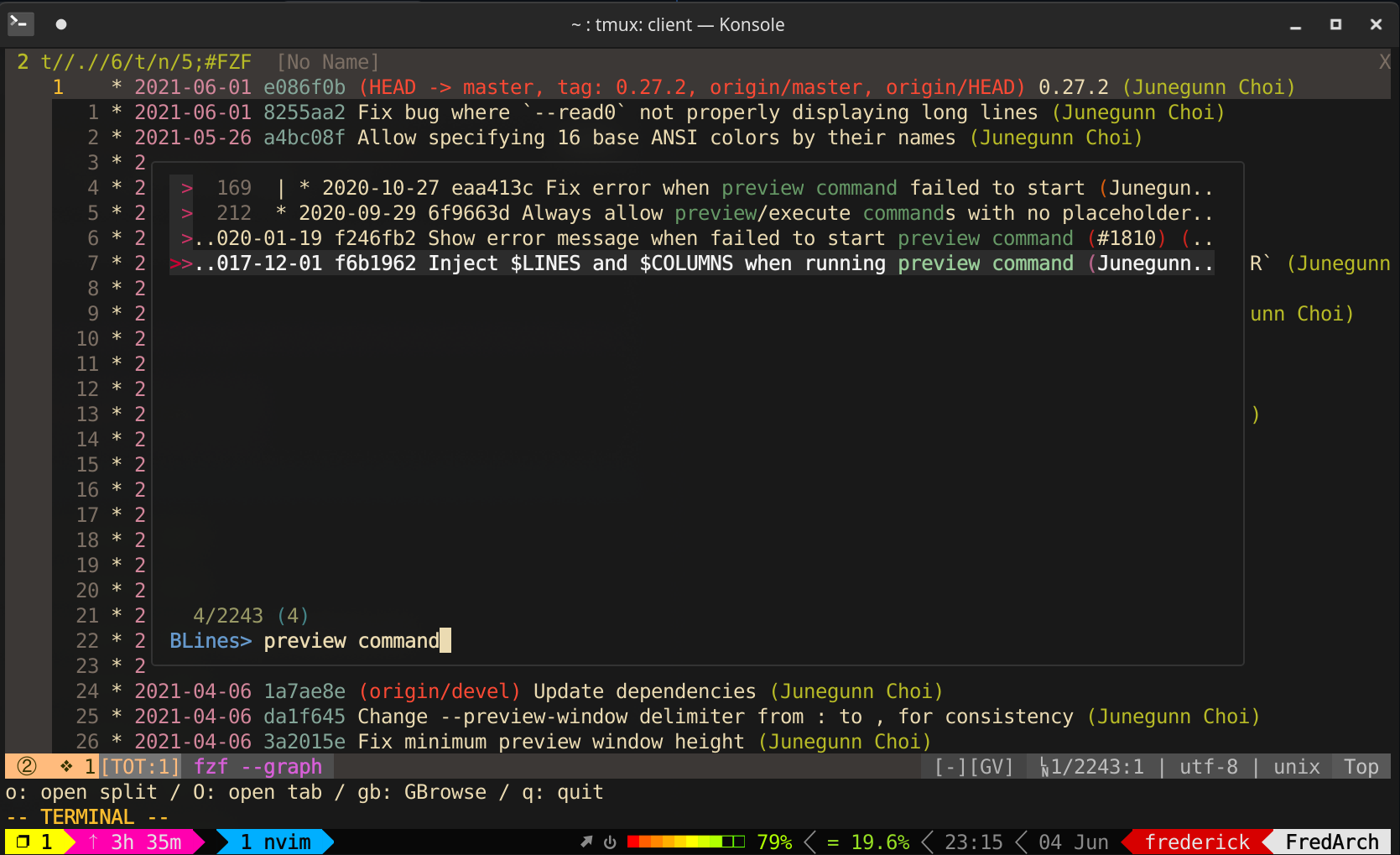The width and height of the screenshot is (1400, 855).
Task: Click the 'O: open tab' hint
Action: (x=258, y=792)
